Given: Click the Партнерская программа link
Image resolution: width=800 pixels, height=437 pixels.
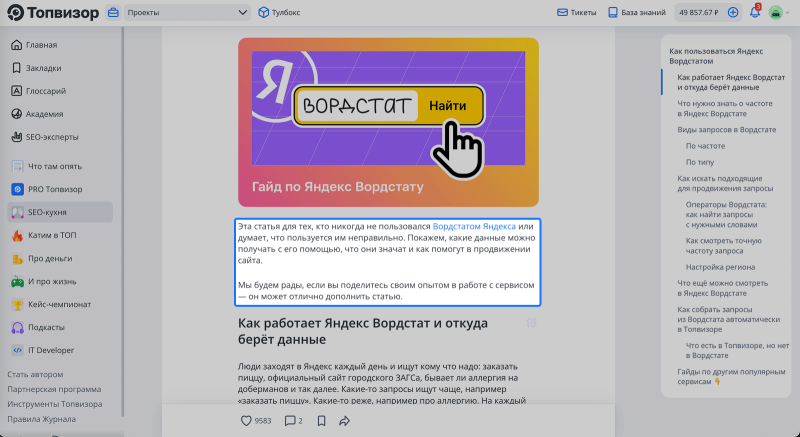Looking at the screenshot, I should click(54, 389).
